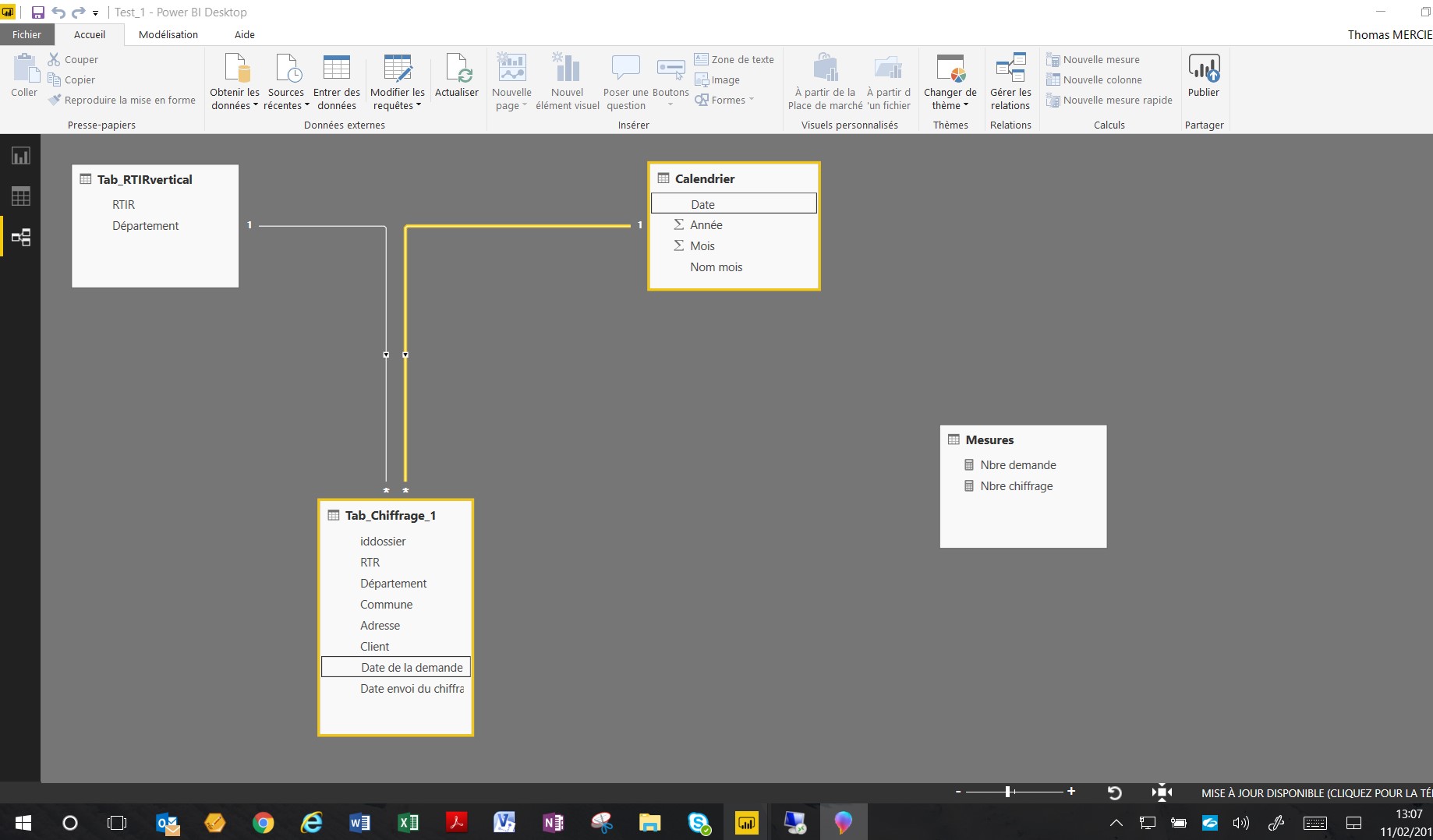This screenshot has width=1433, height=840.
Task: Open the Fichier menu
Action: [27, 34]
